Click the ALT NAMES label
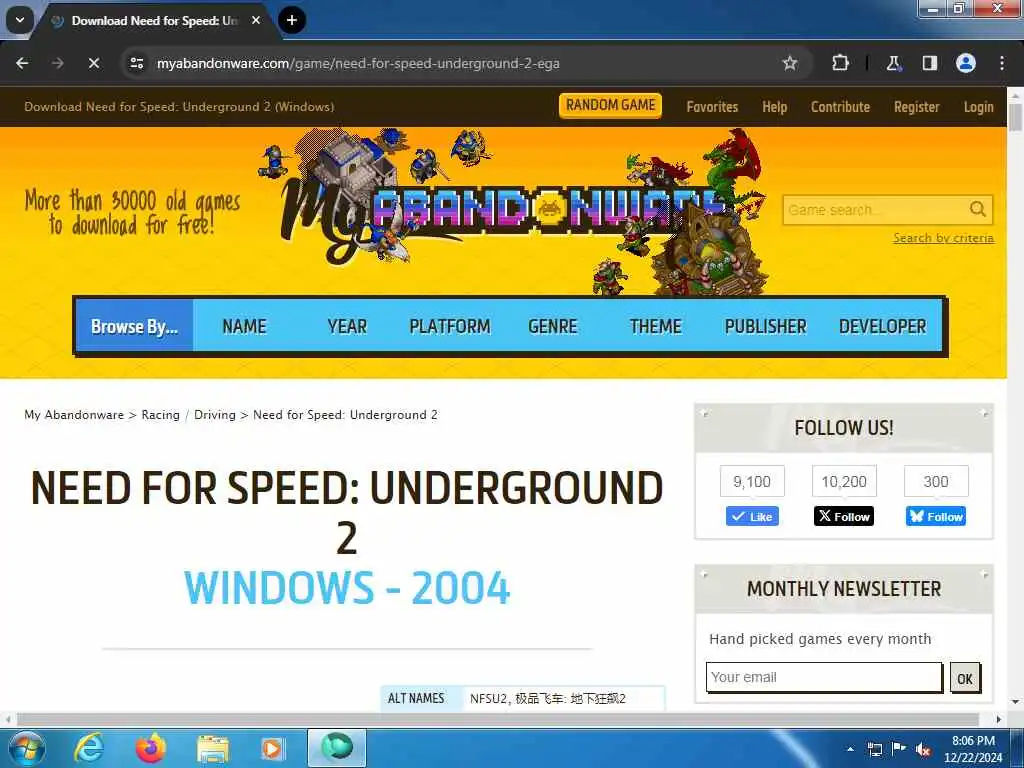The height and width of the screenshot is (768, 1024). [416, 698]
